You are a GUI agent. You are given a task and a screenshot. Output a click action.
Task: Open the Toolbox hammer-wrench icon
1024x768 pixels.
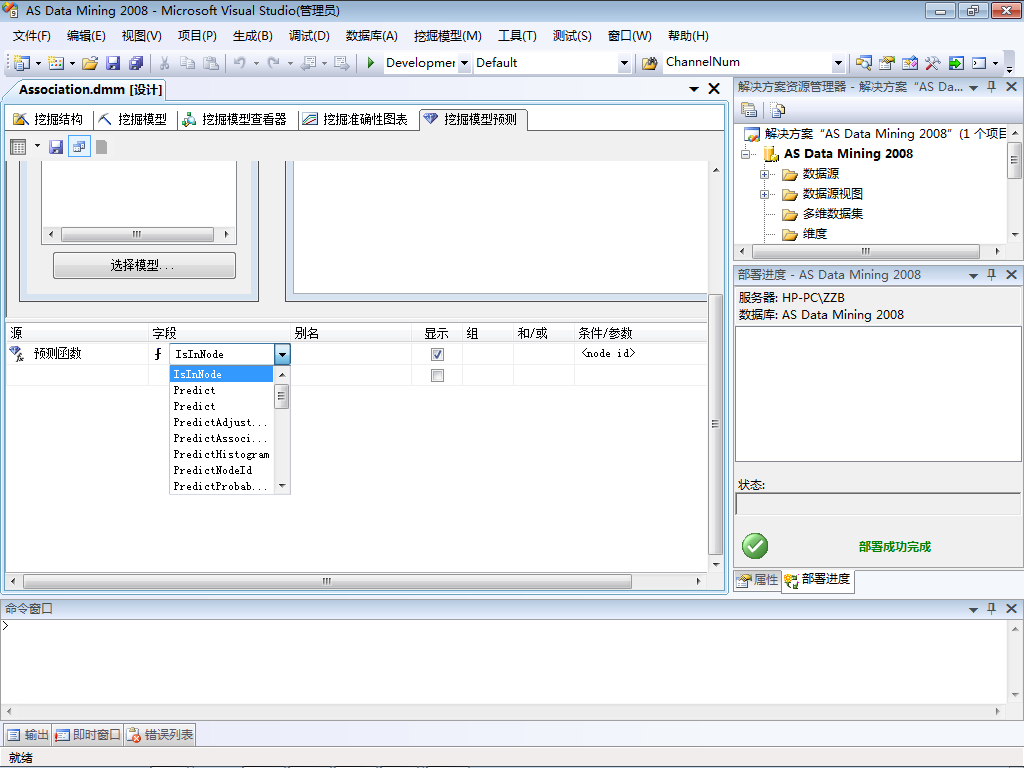point(933,63)
